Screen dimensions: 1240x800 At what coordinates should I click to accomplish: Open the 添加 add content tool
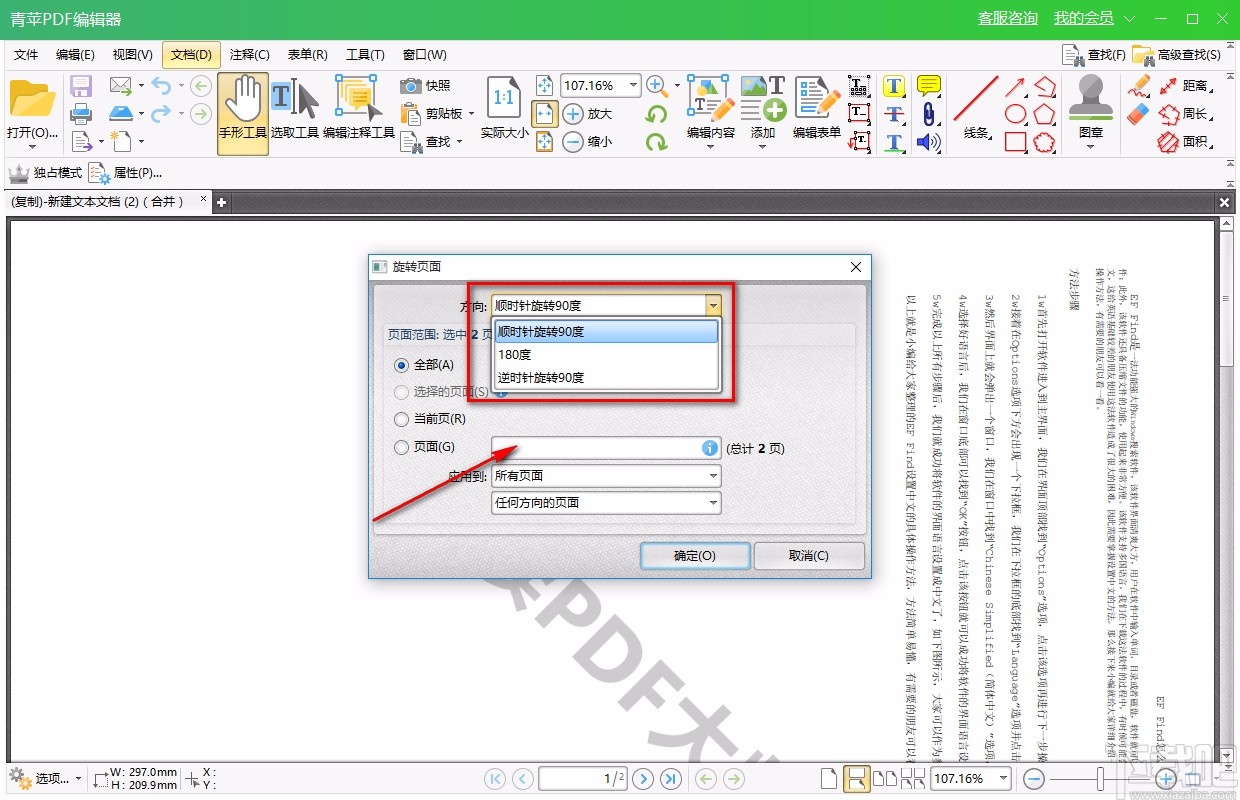coord(763,113)
